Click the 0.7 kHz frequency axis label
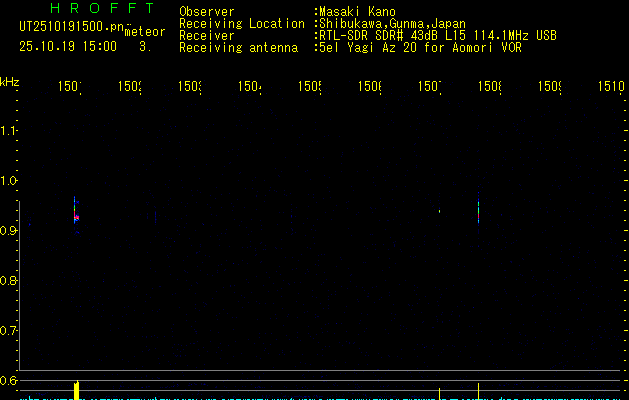 pyautogui.click(x=8, y=331)
